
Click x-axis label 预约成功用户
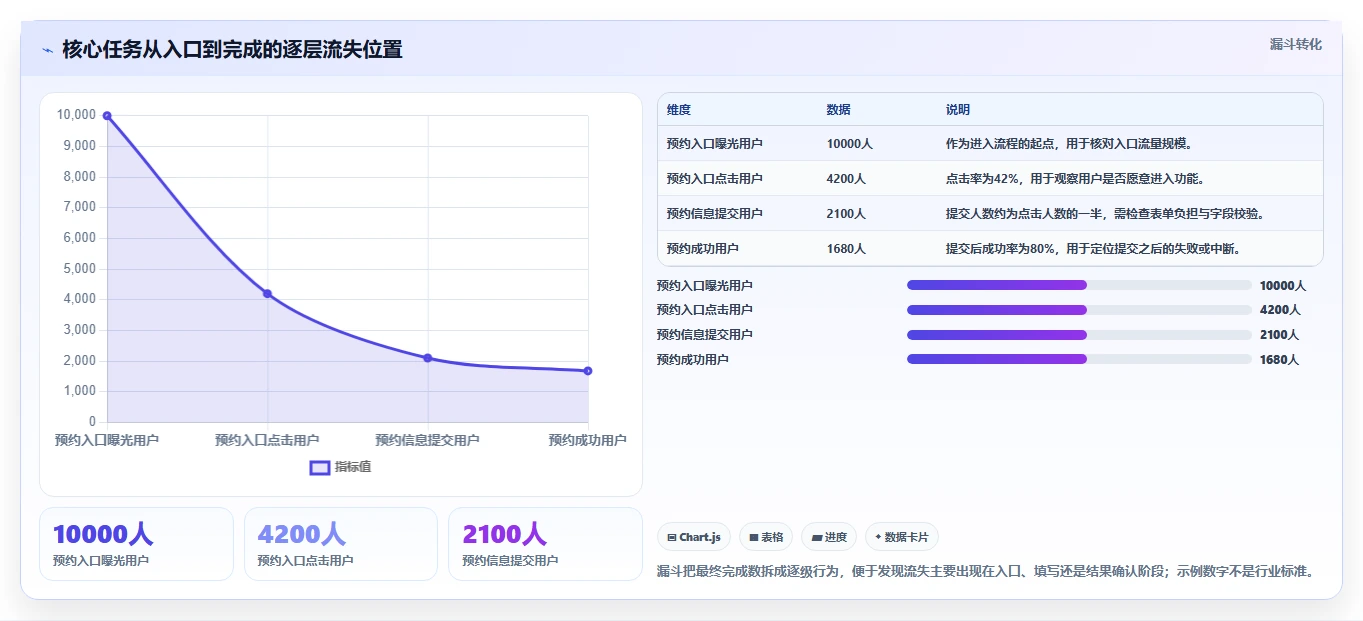[588, 440]
